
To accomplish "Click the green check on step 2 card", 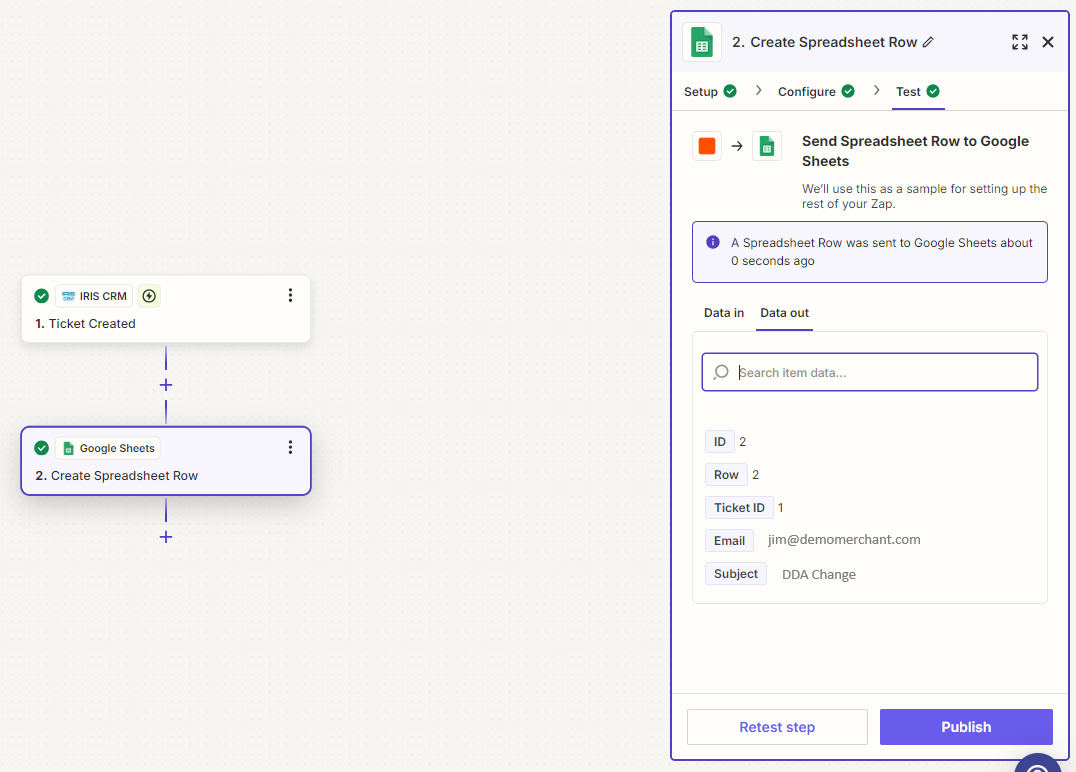I will (41, 448).
